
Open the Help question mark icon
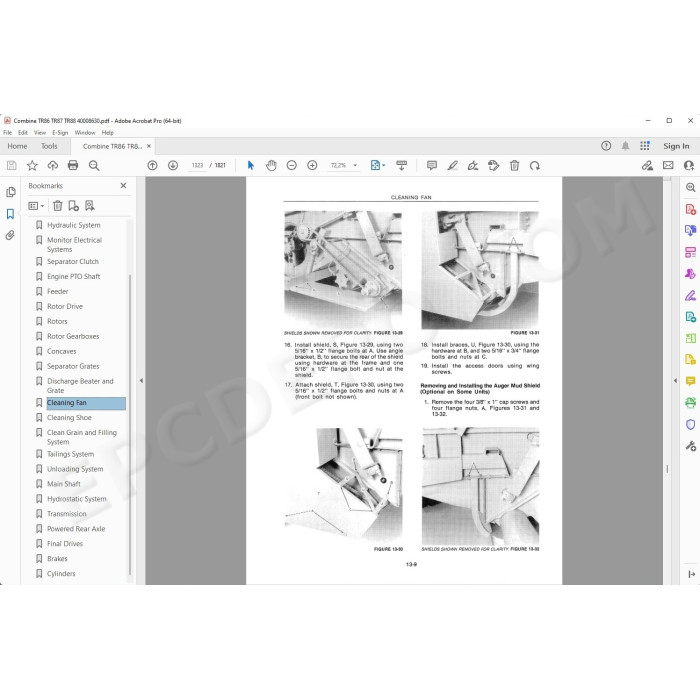pos(606,146)
